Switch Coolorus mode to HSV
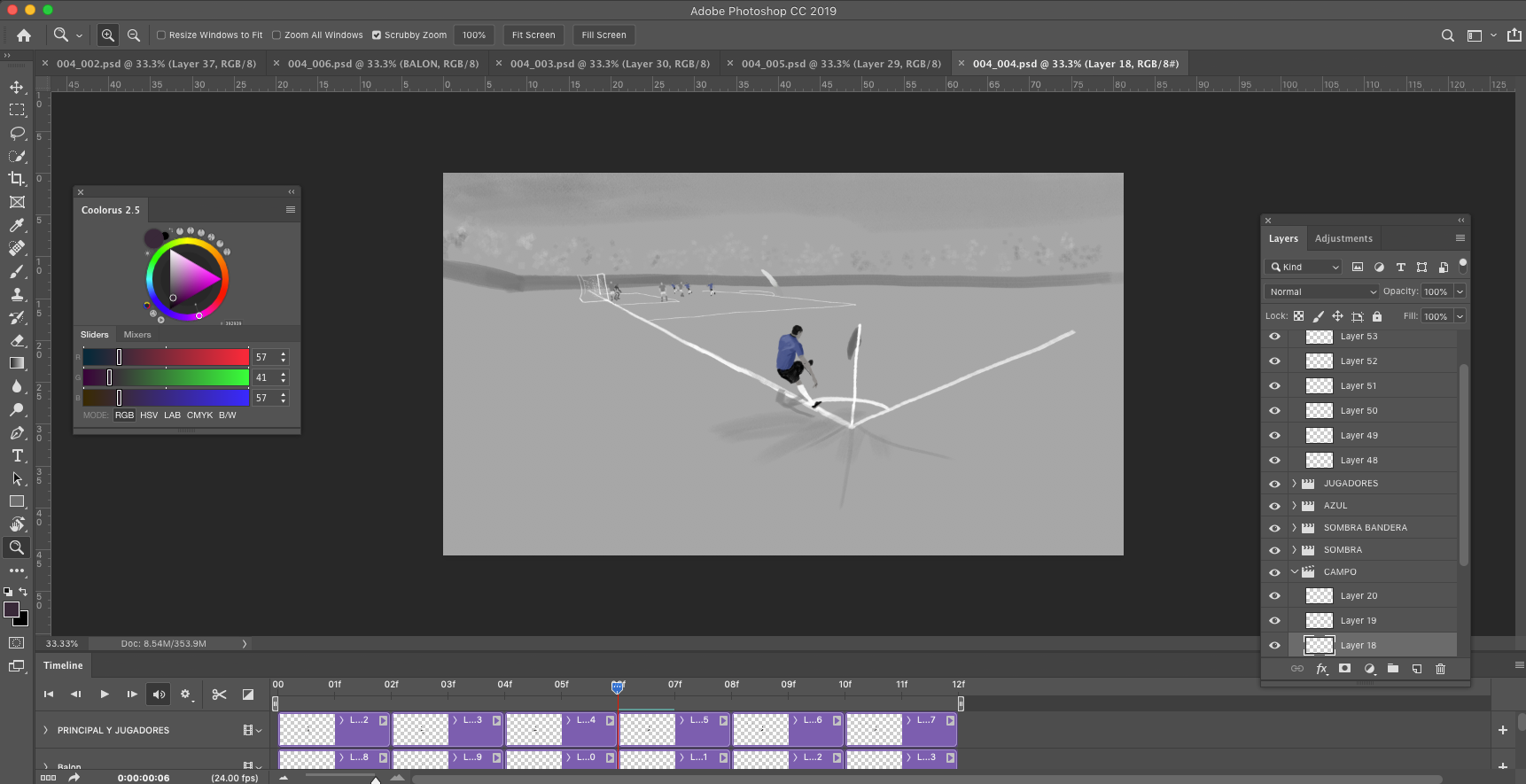Image resolution: width=1526 pixels, height=784 pixels. tap(149, 415)
